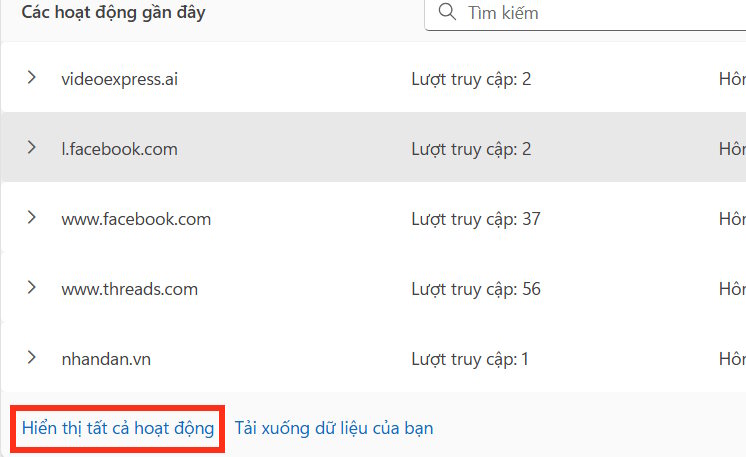The image size is (746, 457).
Task: Click Lượt truy cập: 37 value
Action: click(x=476, y=219)
